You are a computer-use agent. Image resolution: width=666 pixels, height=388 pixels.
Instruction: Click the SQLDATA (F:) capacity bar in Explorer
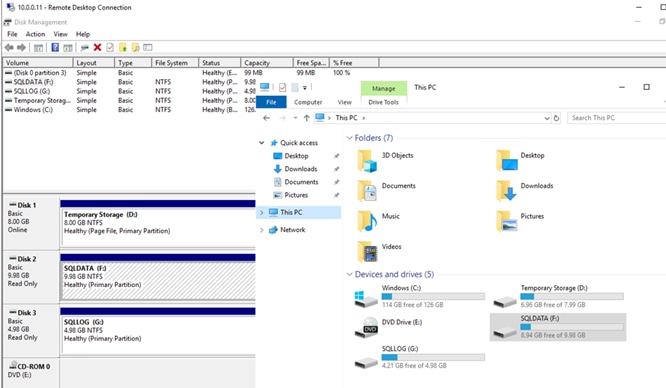click(x=572, y=327)
